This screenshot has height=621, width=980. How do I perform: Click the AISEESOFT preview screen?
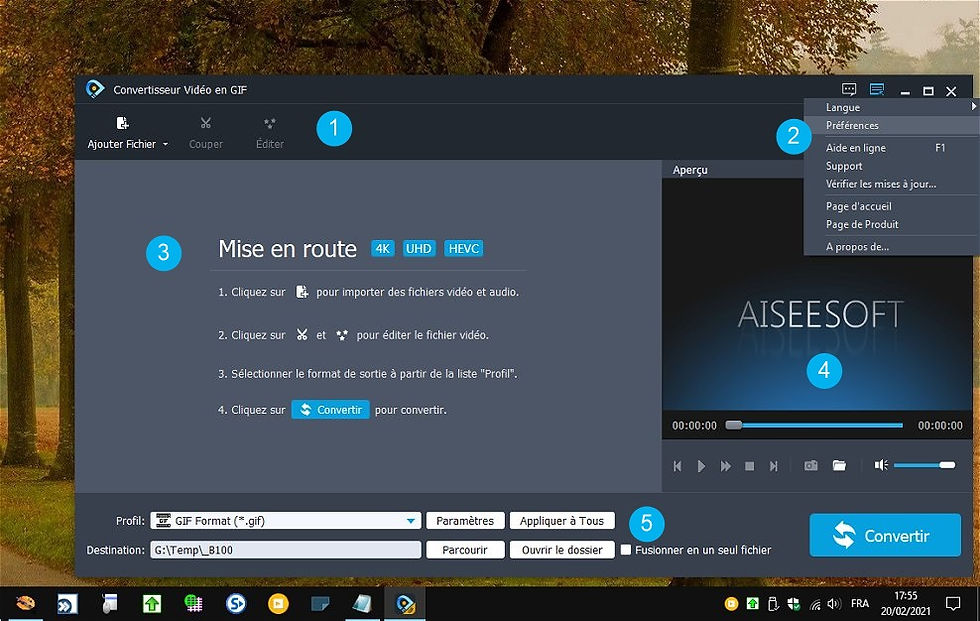coord(817,295)
